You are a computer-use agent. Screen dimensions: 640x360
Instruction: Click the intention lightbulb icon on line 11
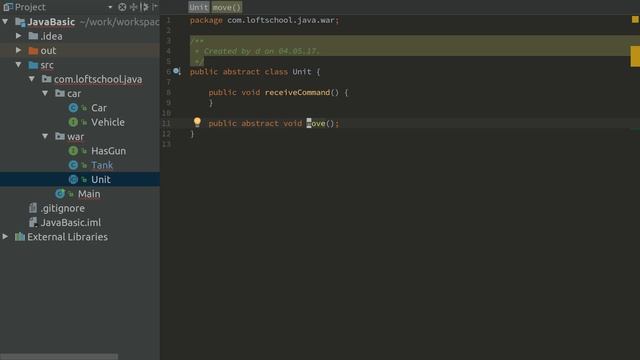pos(197,122)
